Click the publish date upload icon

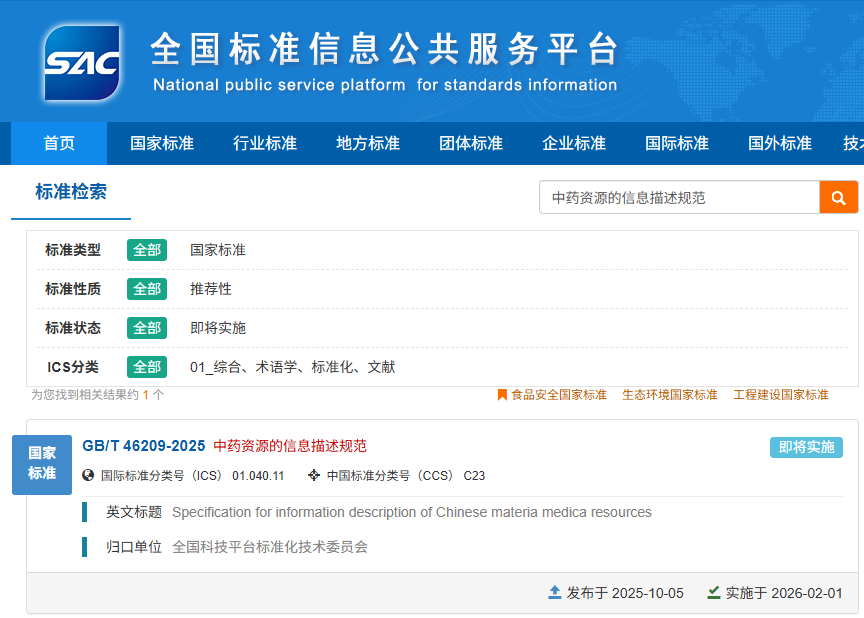tap(555, 592)
